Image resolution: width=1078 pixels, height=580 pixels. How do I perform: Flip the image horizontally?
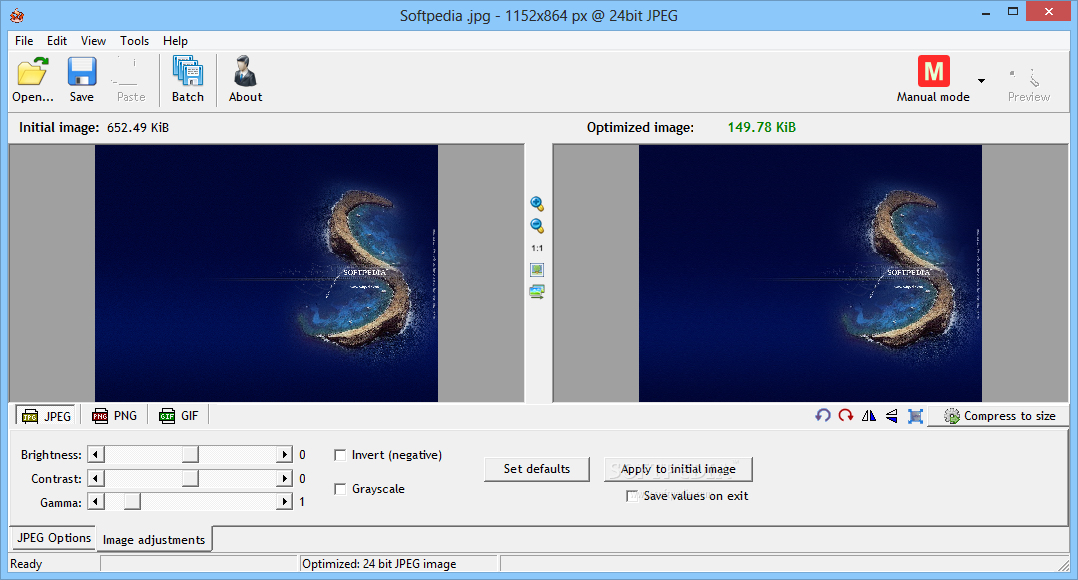coord(869,415)
